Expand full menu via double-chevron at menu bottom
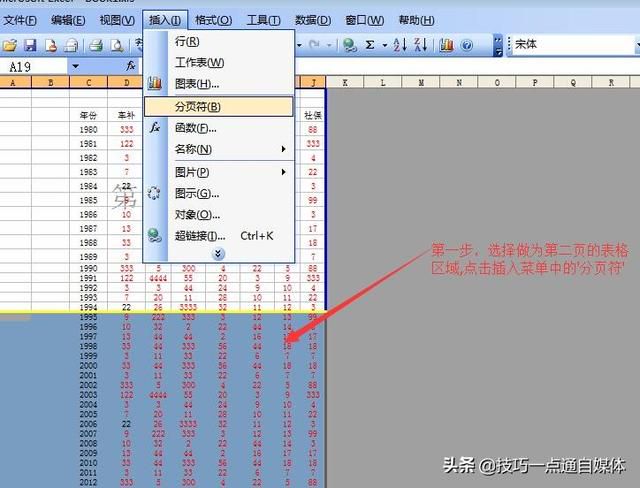The width and height of the screenshot is (640, 488). coord(218,254)
